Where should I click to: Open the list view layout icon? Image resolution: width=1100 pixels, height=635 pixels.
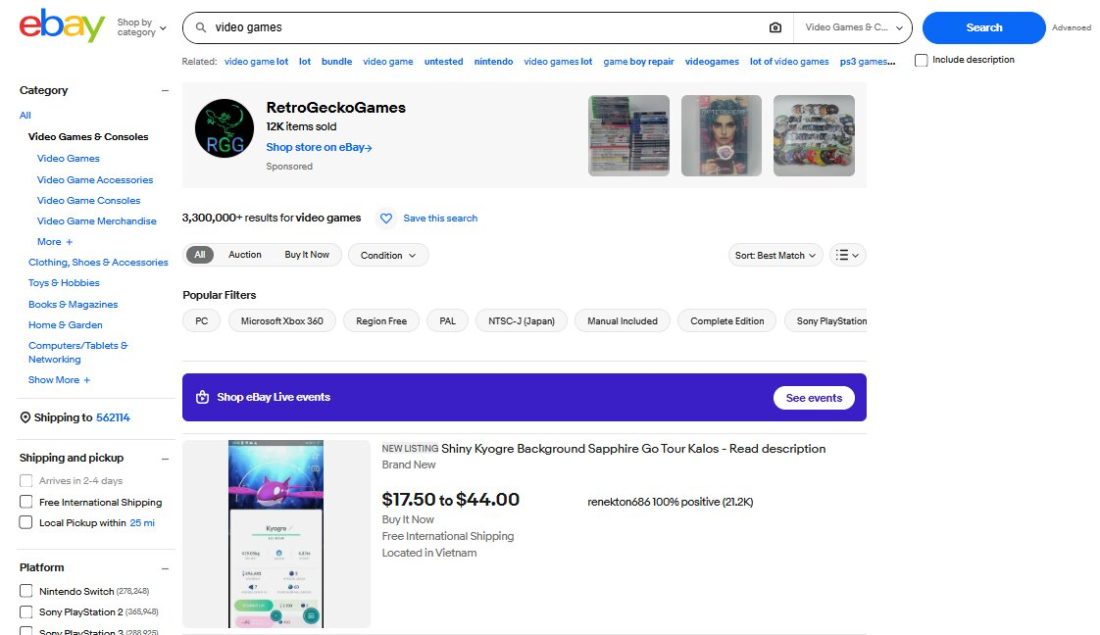click(845, 255)
